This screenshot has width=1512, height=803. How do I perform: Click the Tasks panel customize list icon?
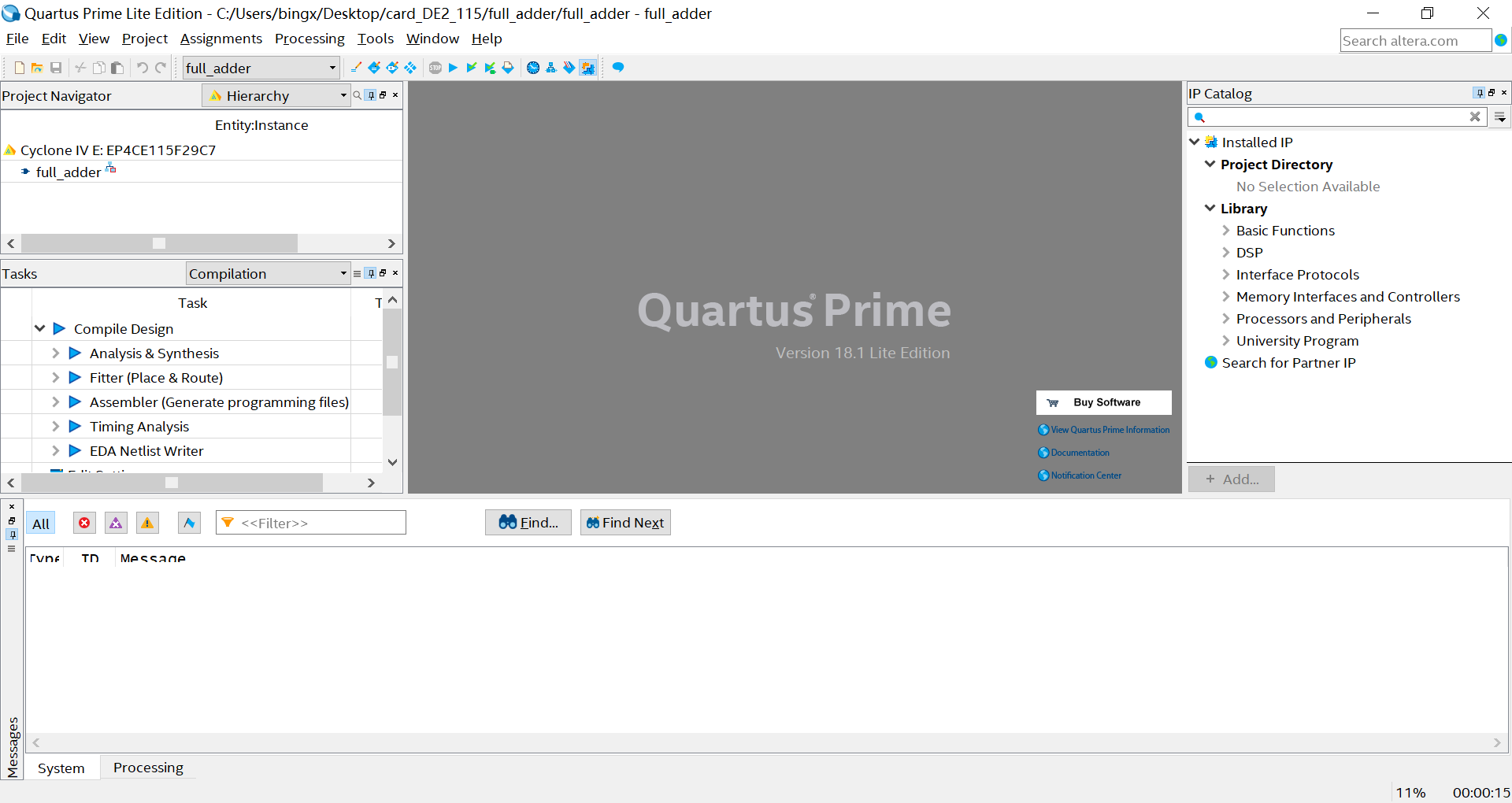click(358, 273)
